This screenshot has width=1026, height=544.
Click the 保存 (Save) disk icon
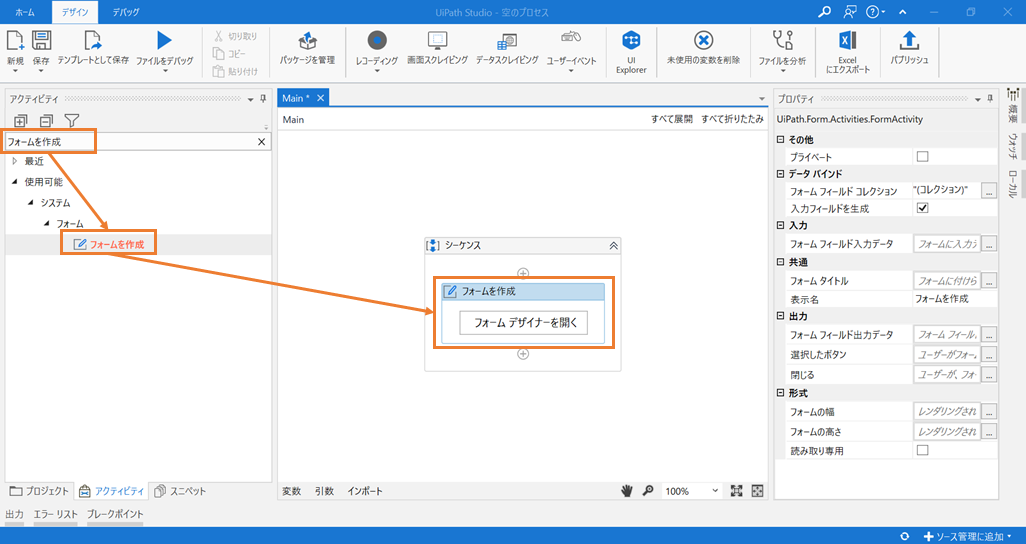(x=41, y=41)
